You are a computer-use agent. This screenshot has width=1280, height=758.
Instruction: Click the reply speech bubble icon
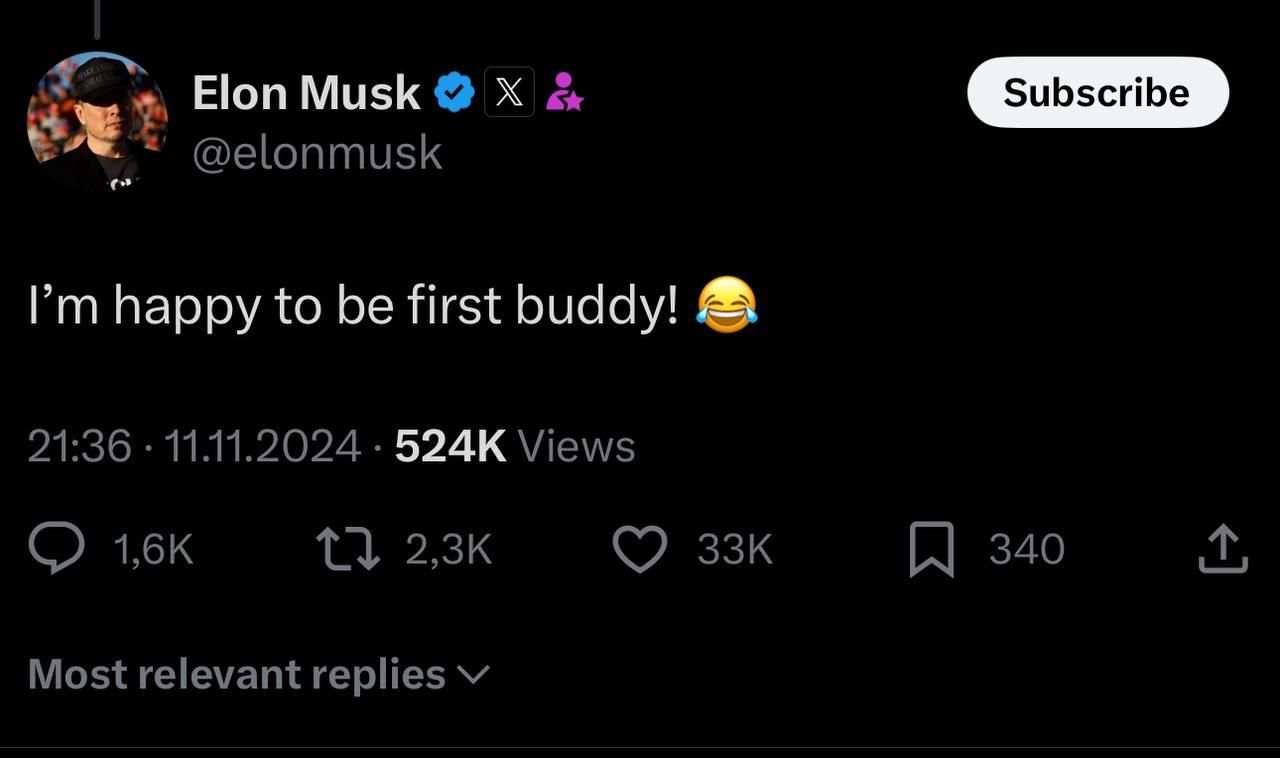point(56,550)
